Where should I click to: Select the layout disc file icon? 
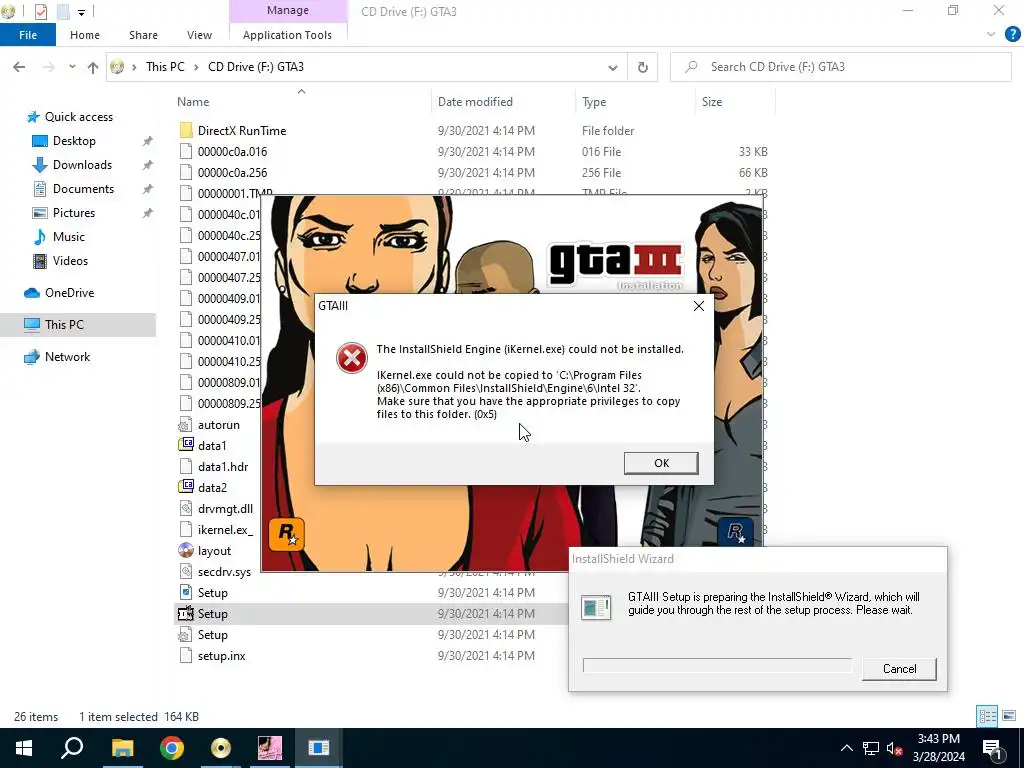click(x=186, y=551)
